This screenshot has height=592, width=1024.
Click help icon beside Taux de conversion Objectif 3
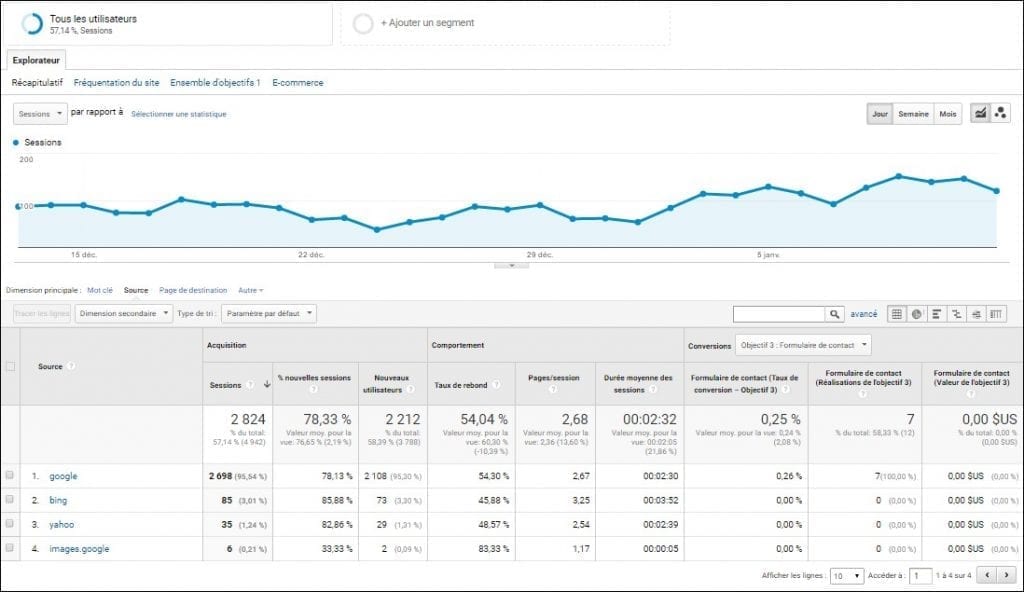coord(786,389)
